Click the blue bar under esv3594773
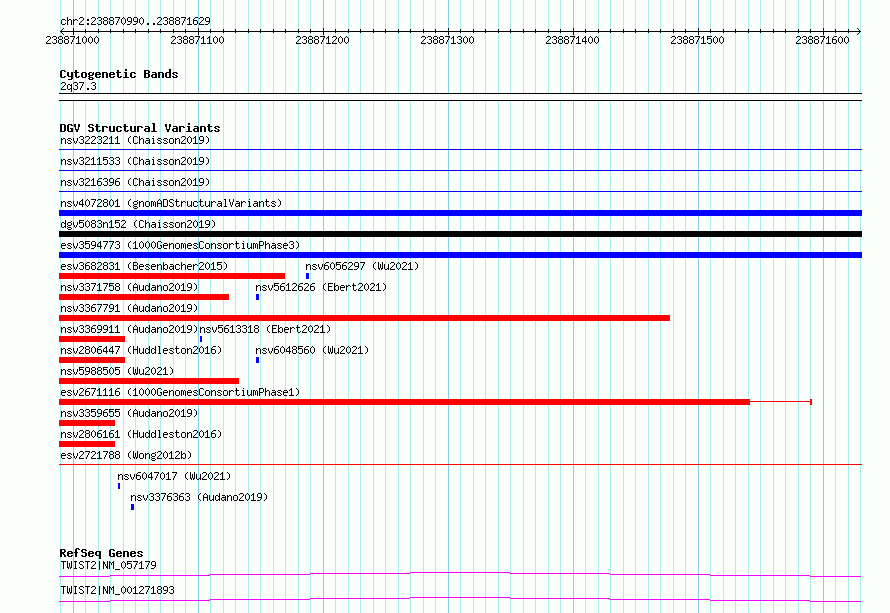This screenshot has height=613, width=890. coord(460,255)
